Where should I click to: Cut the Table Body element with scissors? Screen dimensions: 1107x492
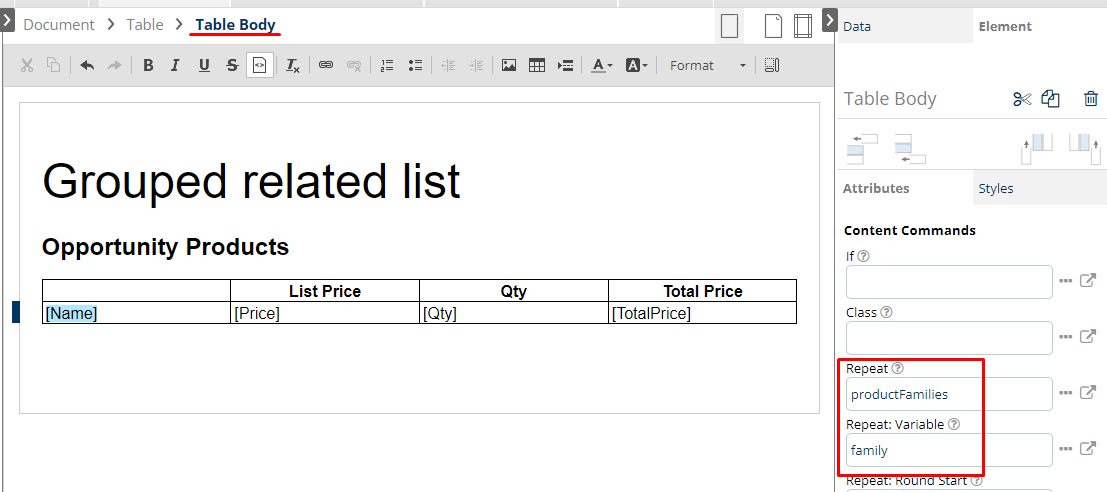(x=1021, y=98)
